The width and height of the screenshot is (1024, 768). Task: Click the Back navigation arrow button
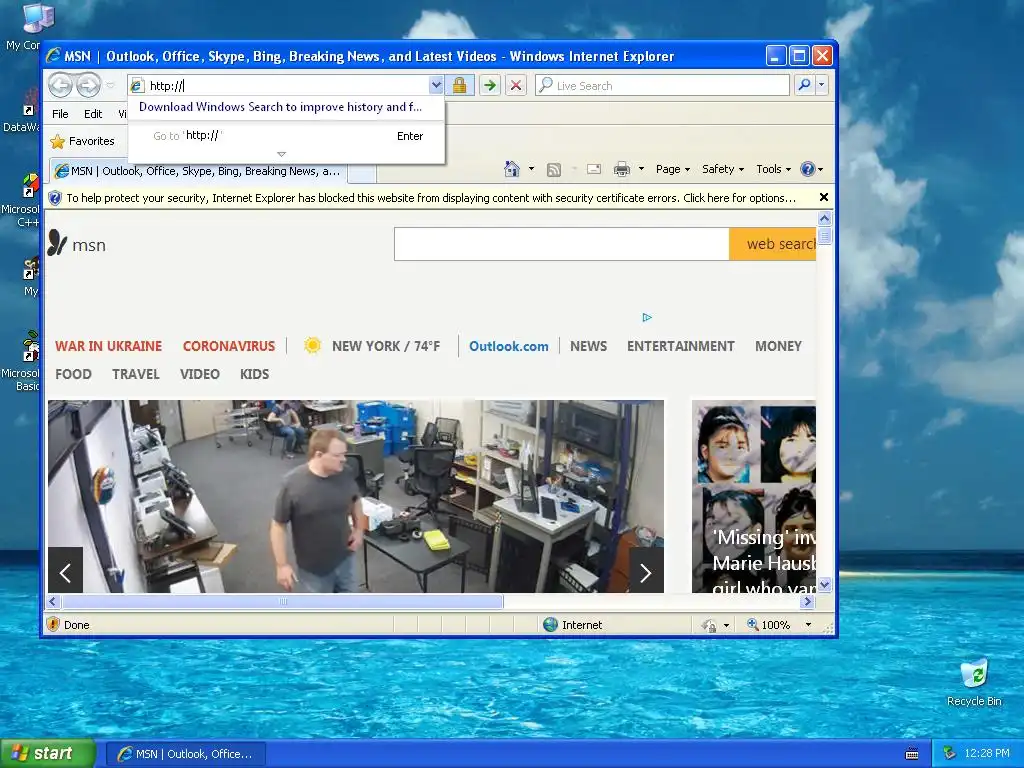coord(61,86)
